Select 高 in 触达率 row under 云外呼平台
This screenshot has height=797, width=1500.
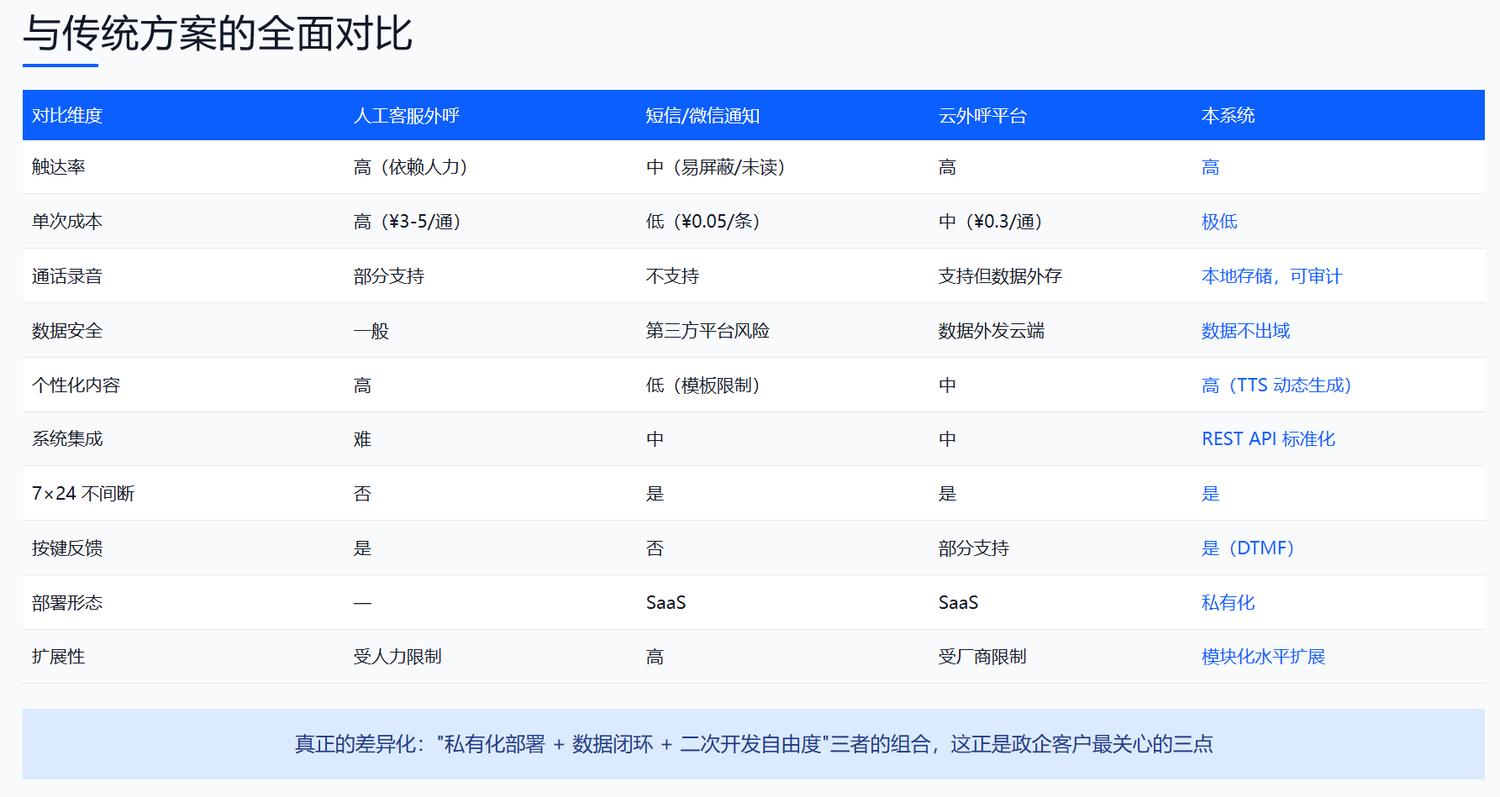[947, 167]
